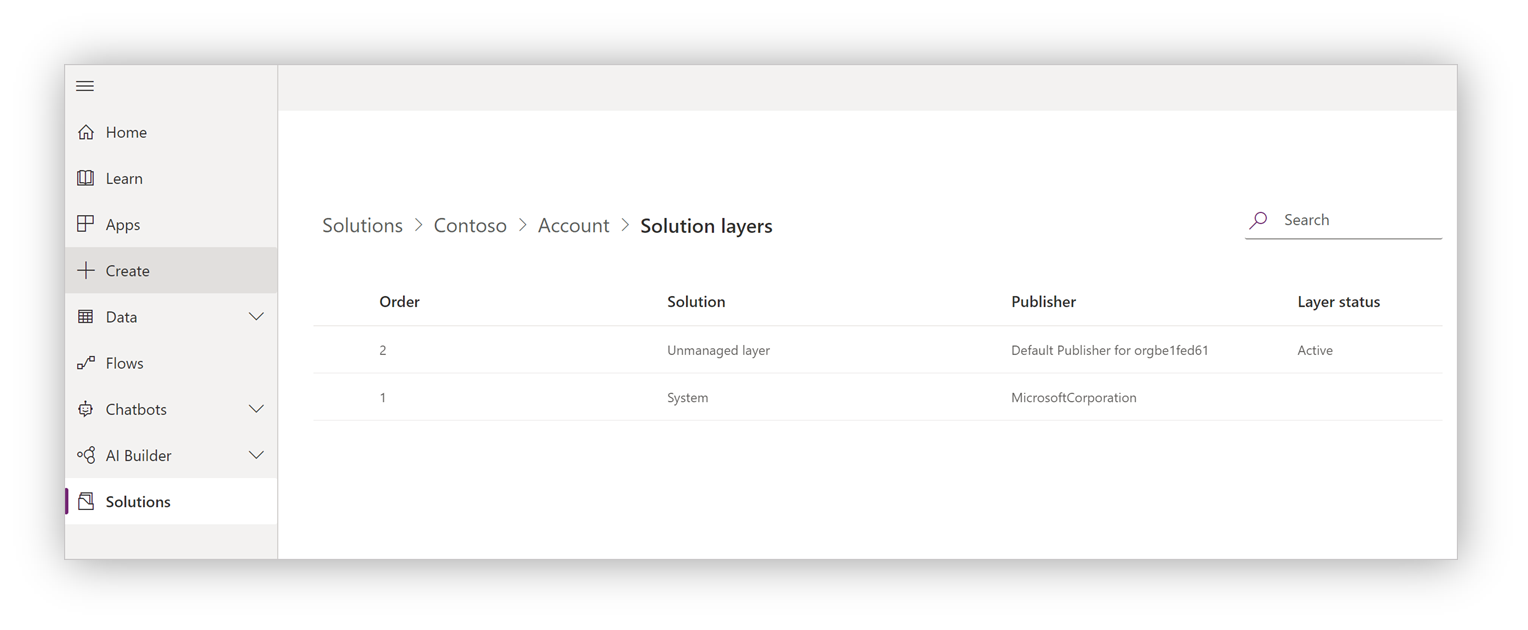
Task: Go to Solutions breadcrumb link
Action: tap(362, 226)
